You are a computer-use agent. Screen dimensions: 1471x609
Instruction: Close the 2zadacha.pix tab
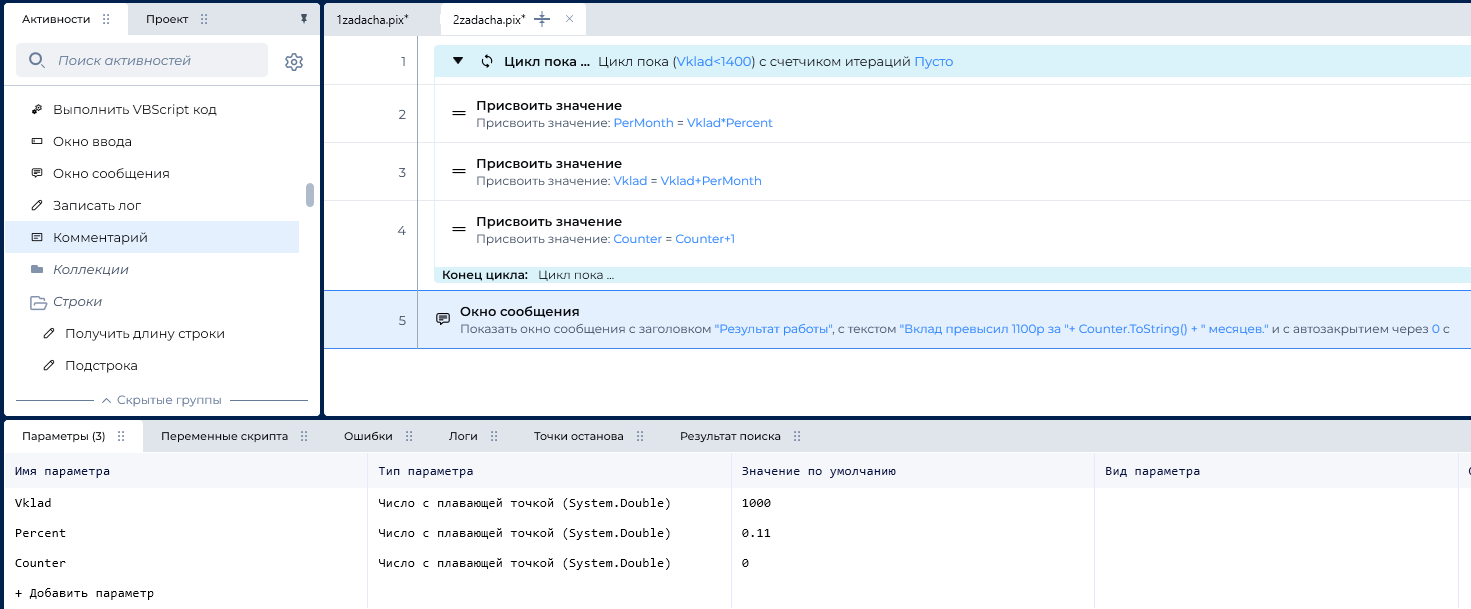(569, 19)
